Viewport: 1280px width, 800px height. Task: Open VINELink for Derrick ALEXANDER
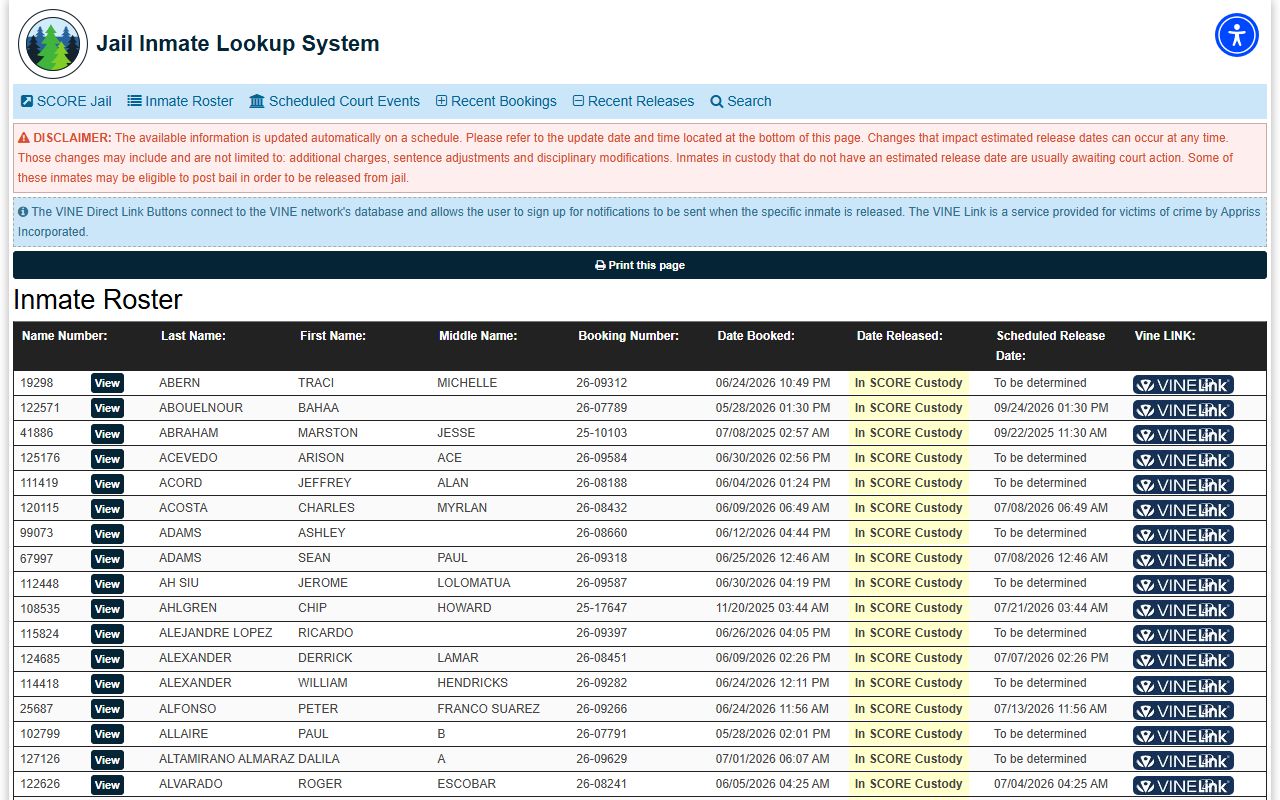[1183, 659]
